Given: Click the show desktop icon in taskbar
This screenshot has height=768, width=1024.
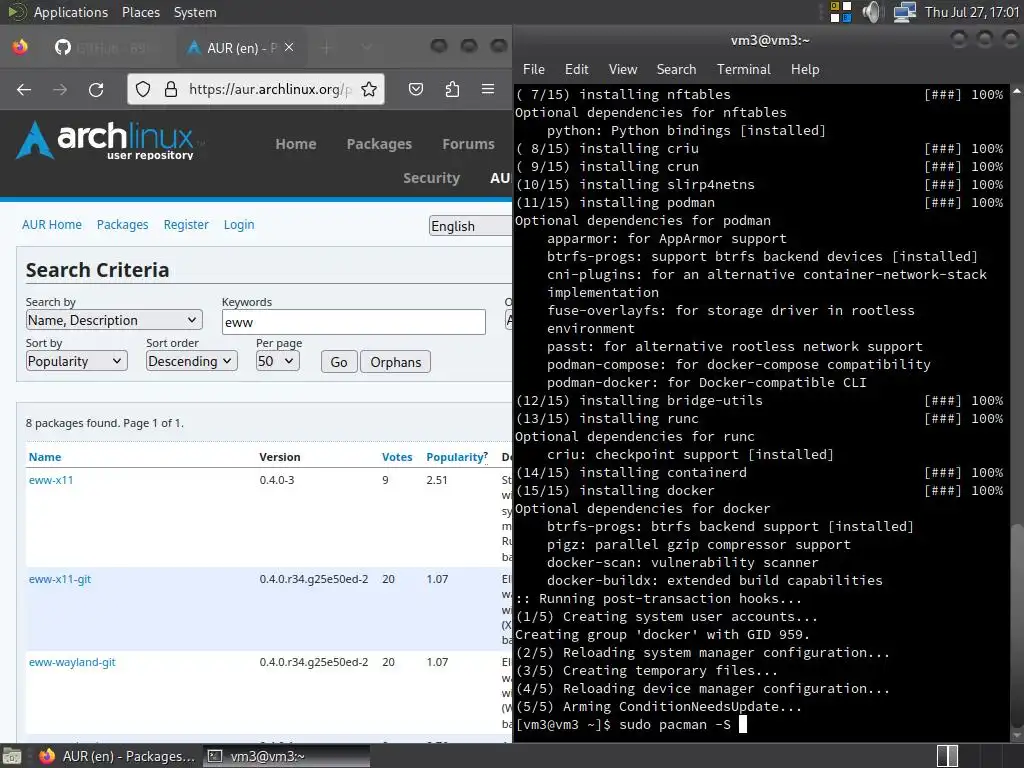Looking at the screenshot, I should tap(11, 756).
